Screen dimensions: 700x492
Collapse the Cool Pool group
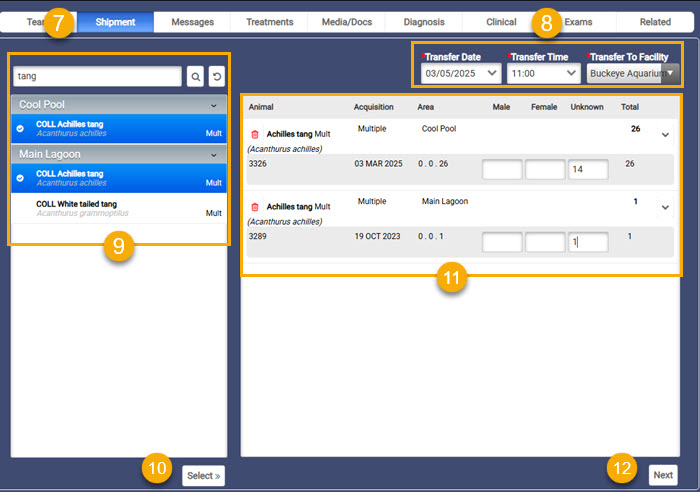click(x=214, y=105)
